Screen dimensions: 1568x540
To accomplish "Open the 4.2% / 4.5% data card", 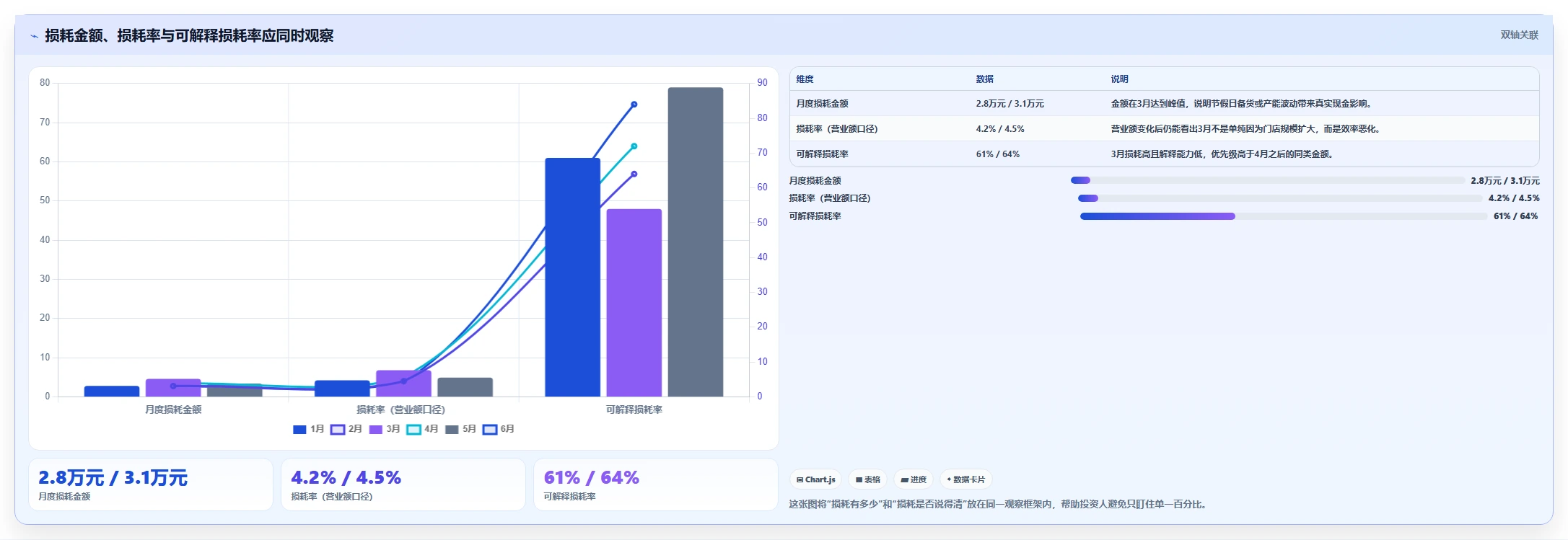I will point(403,484).
